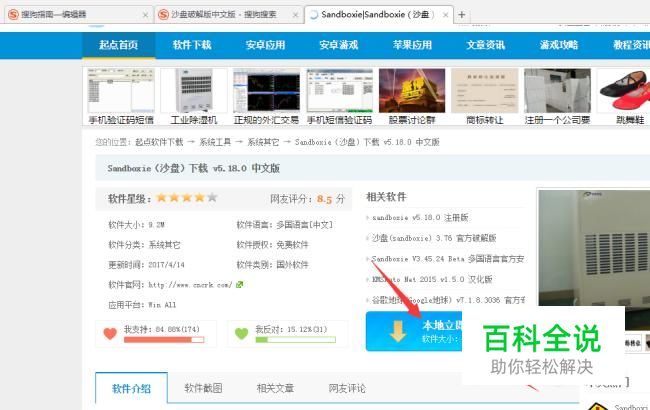Screen dimensions: 650x410
Task: Click the first gold rating star
Action: (161, 197)
